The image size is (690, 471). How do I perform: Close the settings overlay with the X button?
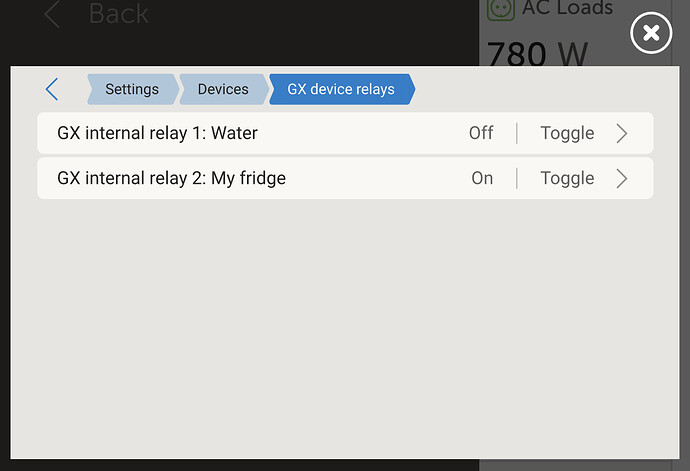[650, 34]
